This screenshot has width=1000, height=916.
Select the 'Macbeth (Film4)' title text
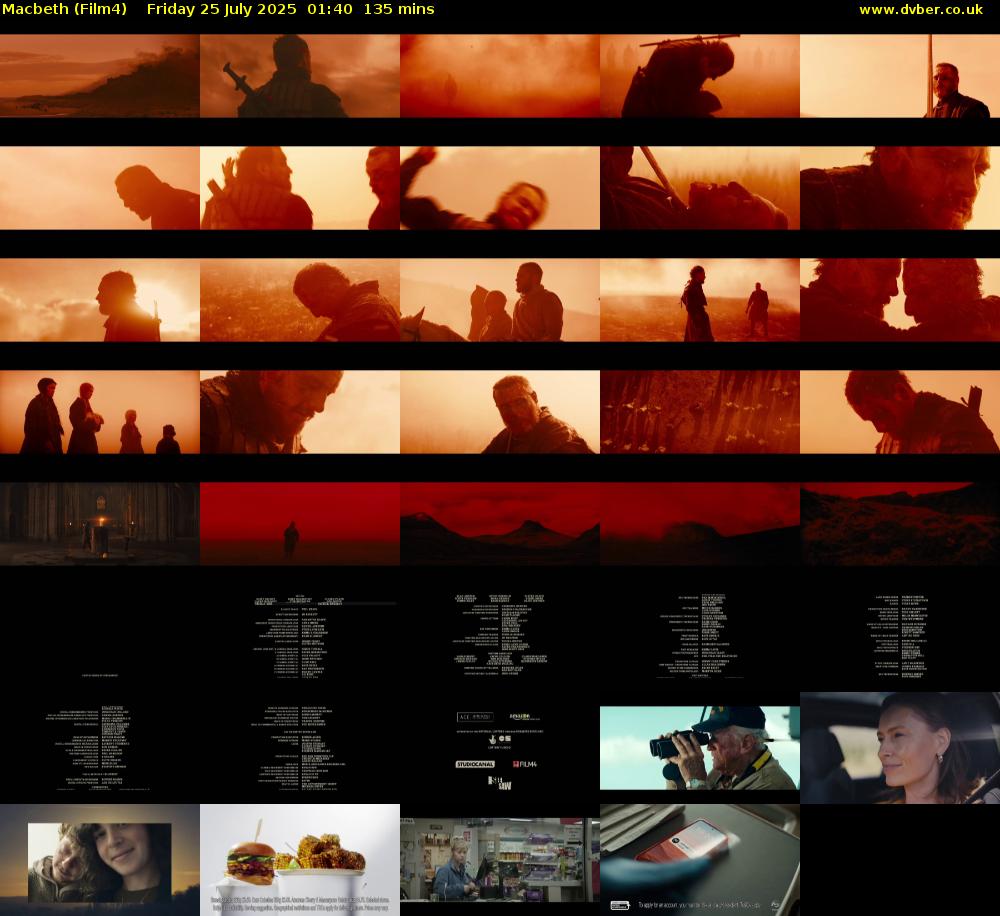[64, 10]
